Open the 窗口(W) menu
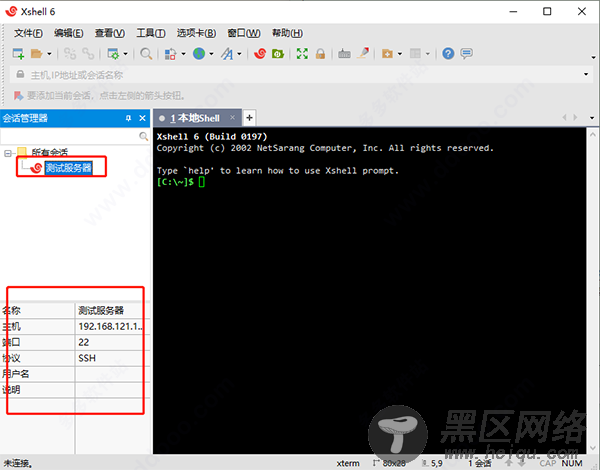This screenshot has height=470, width=600. point(244,33)
